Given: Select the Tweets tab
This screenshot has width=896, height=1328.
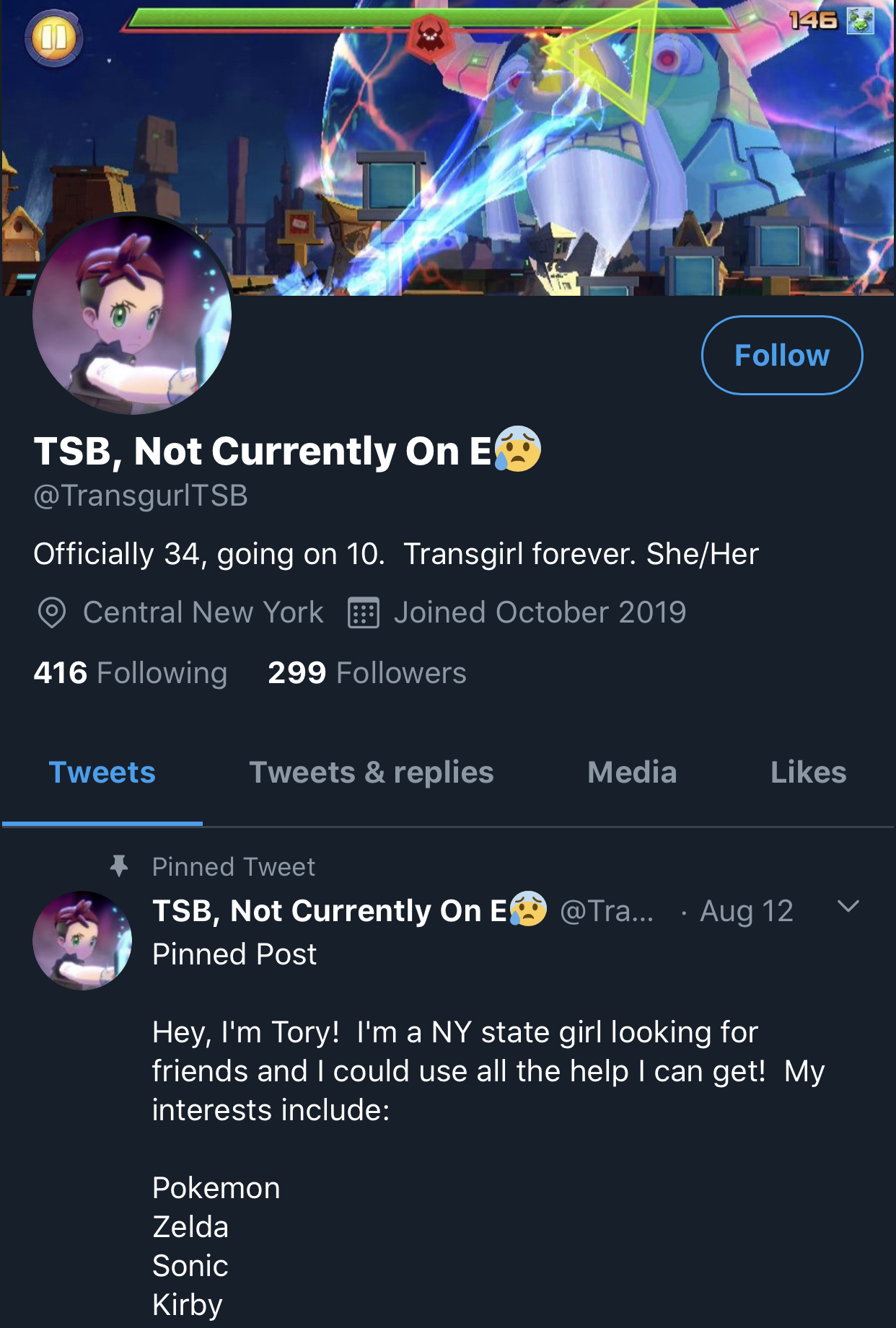Looking at the screenshot, I should pos(102,773).
